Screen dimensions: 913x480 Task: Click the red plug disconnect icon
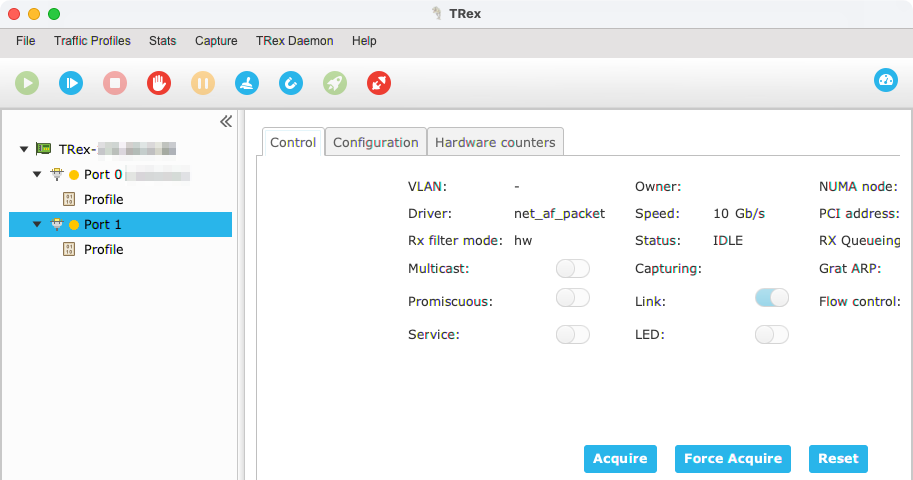click(379, 83)
